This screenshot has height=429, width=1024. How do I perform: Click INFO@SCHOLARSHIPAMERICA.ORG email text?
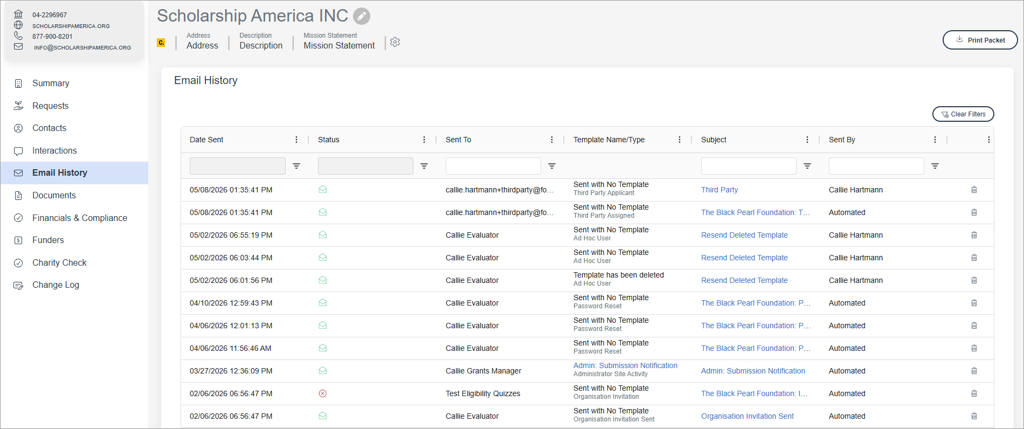[82, 48]
